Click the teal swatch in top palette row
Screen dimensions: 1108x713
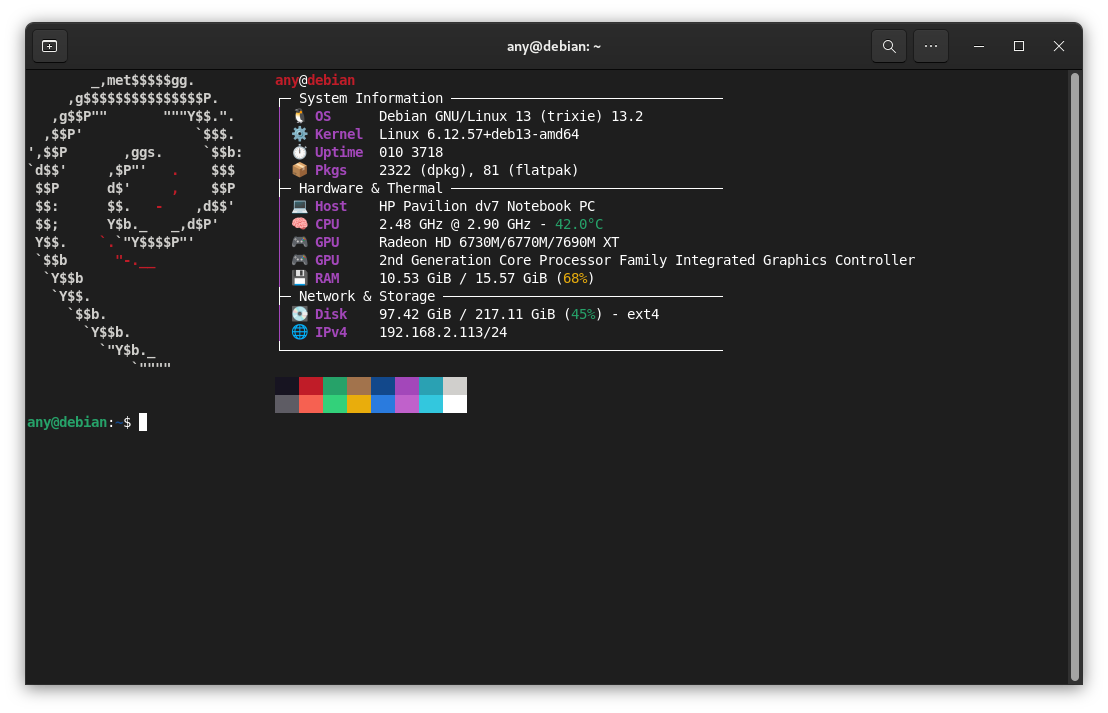(431, 386)
